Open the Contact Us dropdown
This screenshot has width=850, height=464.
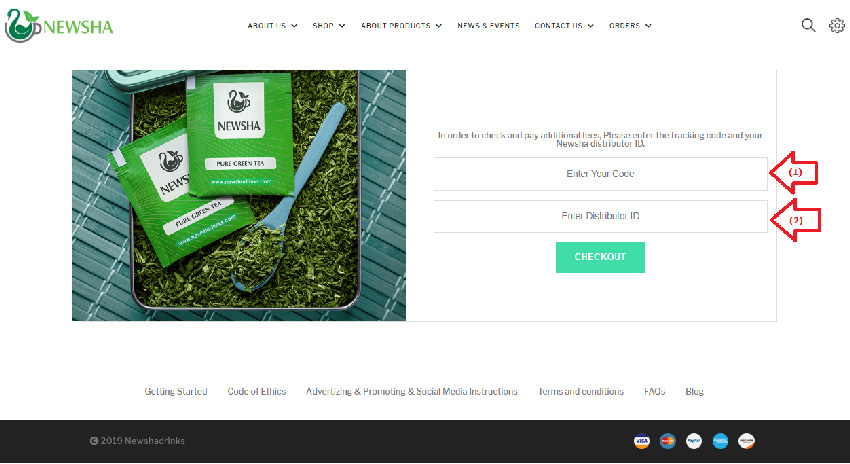[x=564, y=25]
